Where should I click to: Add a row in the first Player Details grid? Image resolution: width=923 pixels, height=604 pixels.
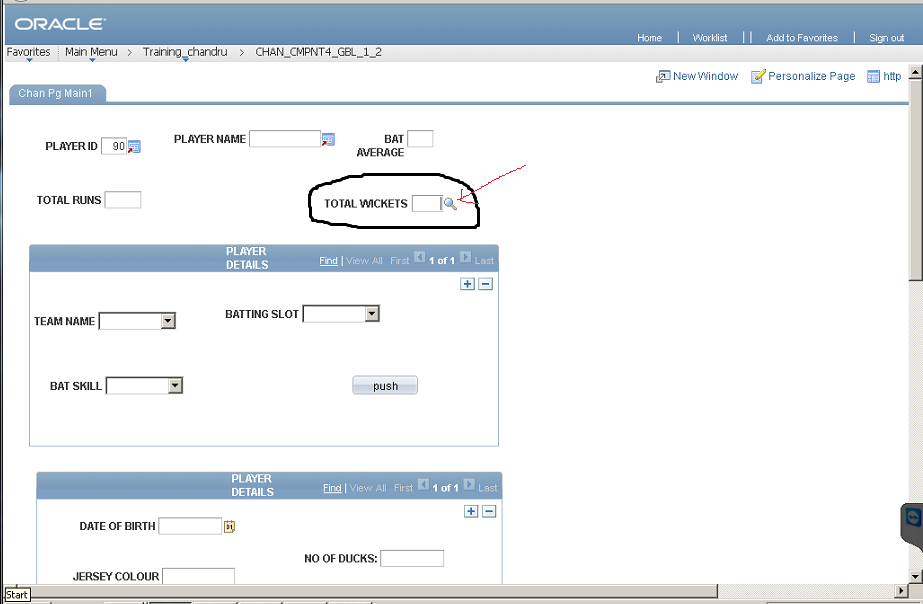[x=467, y=284]
